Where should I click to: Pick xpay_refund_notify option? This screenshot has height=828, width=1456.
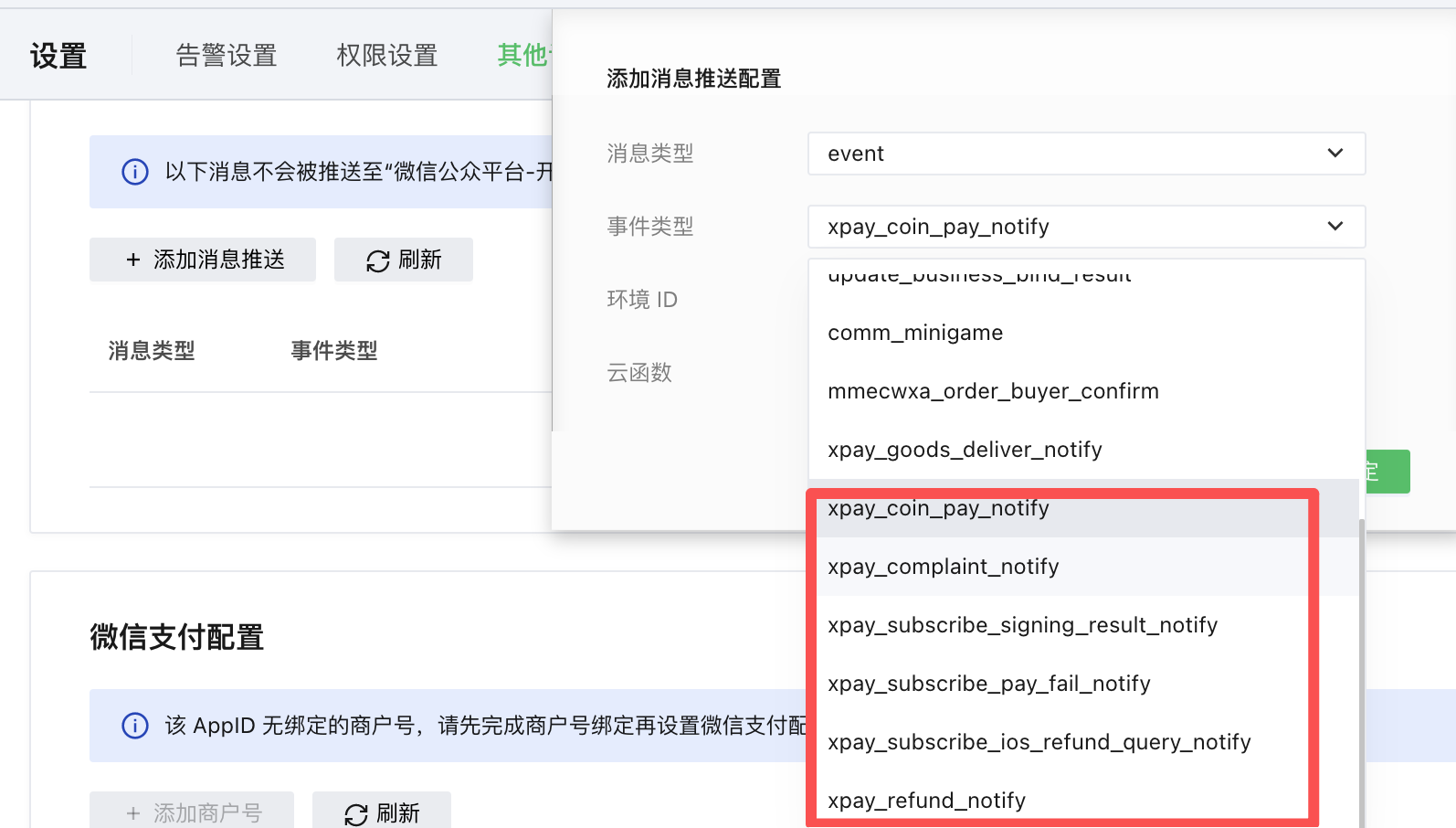(x=1085, y=801)
